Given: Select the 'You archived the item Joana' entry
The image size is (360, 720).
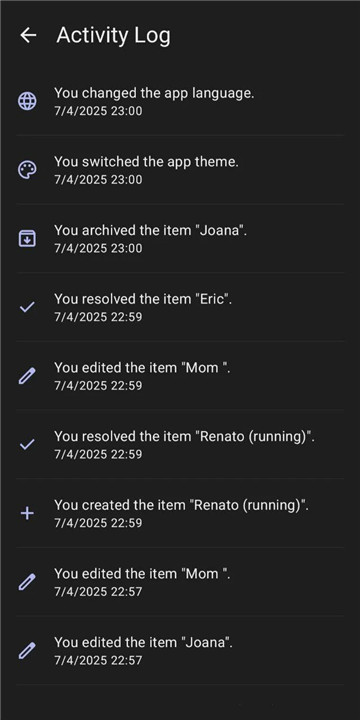Looking at the screenshot, I should 180,239.
